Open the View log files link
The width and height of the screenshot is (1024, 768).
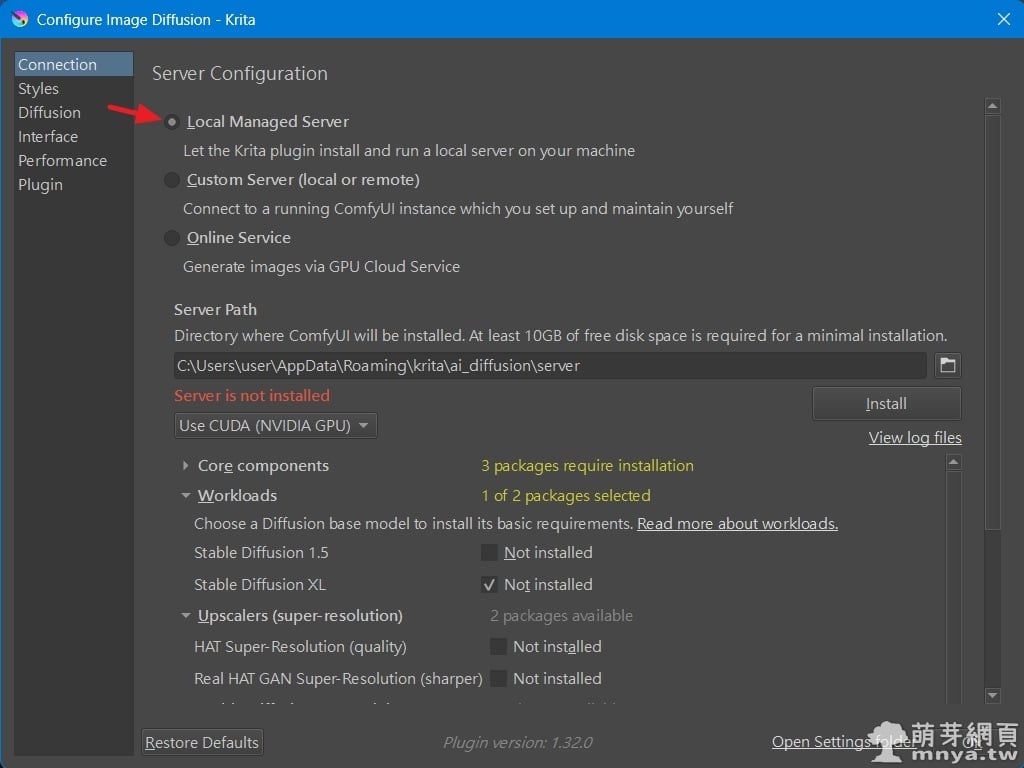pyautogui.click(x=915, y=438)
